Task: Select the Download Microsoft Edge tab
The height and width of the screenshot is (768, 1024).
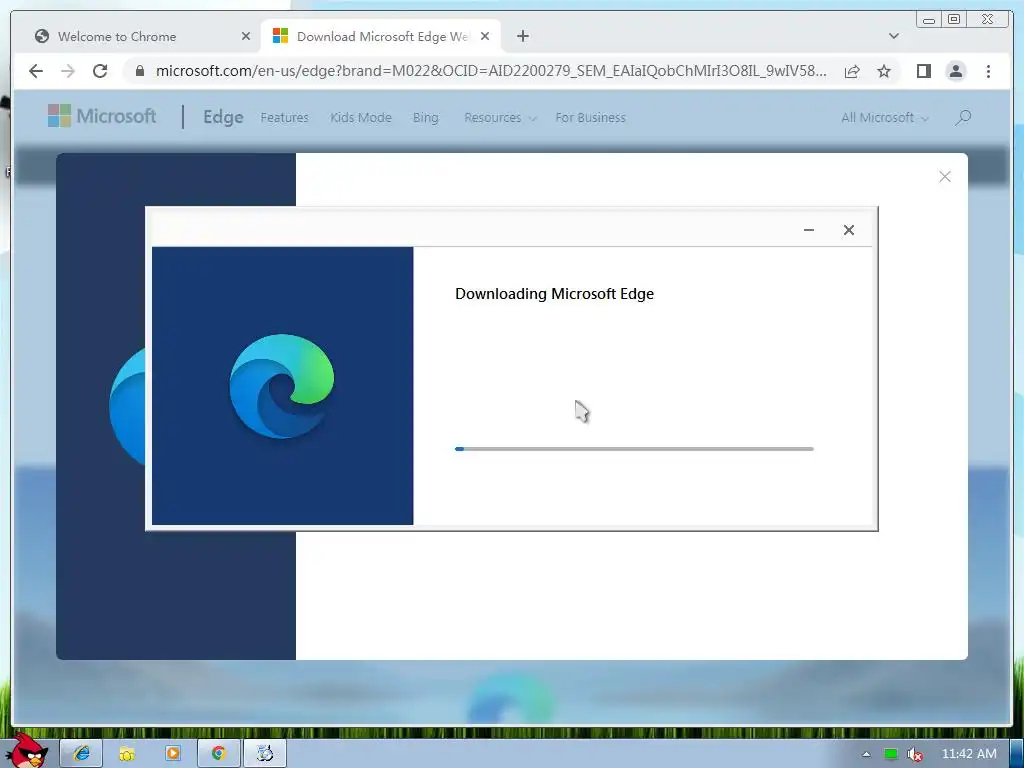Action: coord(381,37)
